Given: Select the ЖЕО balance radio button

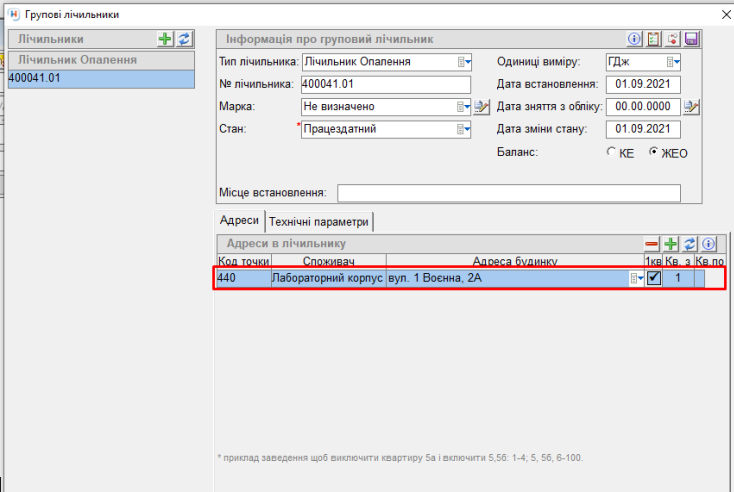Looking at the screenshot, I should tap(655, 153).
